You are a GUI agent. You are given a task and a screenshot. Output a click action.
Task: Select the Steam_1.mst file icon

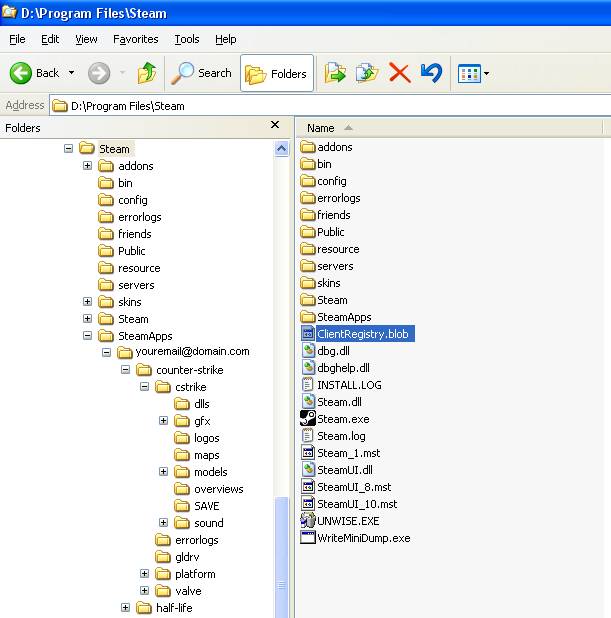point(308,453)
